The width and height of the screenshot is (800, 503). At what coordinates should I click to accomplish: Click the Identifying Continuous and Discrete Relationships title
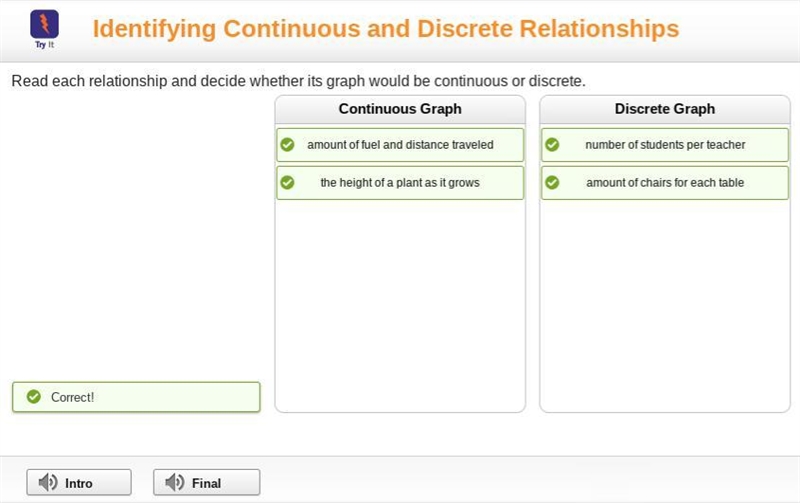pos(386,29)
